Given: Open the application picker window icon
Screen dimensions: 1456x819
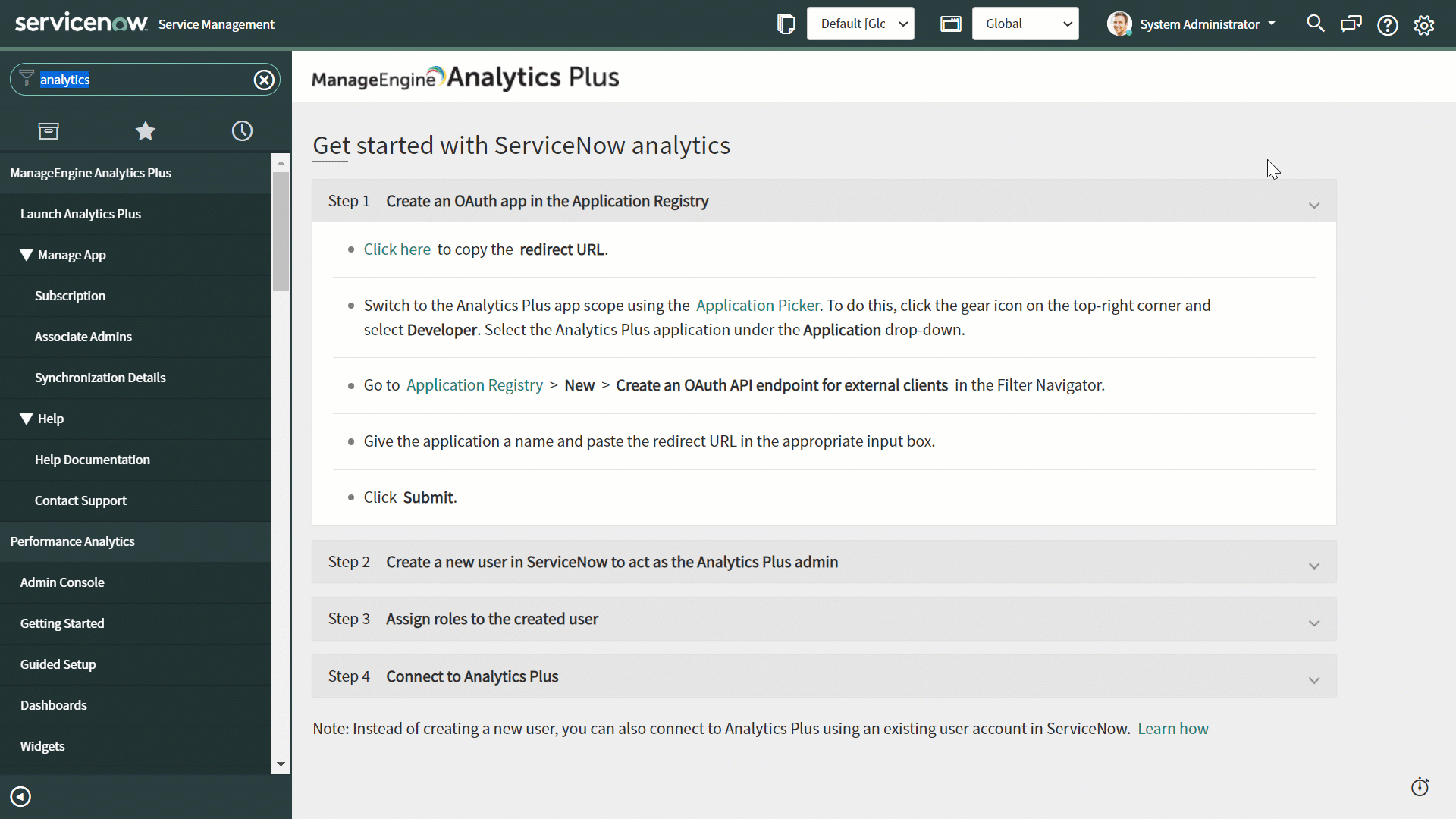Looking at the screenshot, I should click(950, 24).
